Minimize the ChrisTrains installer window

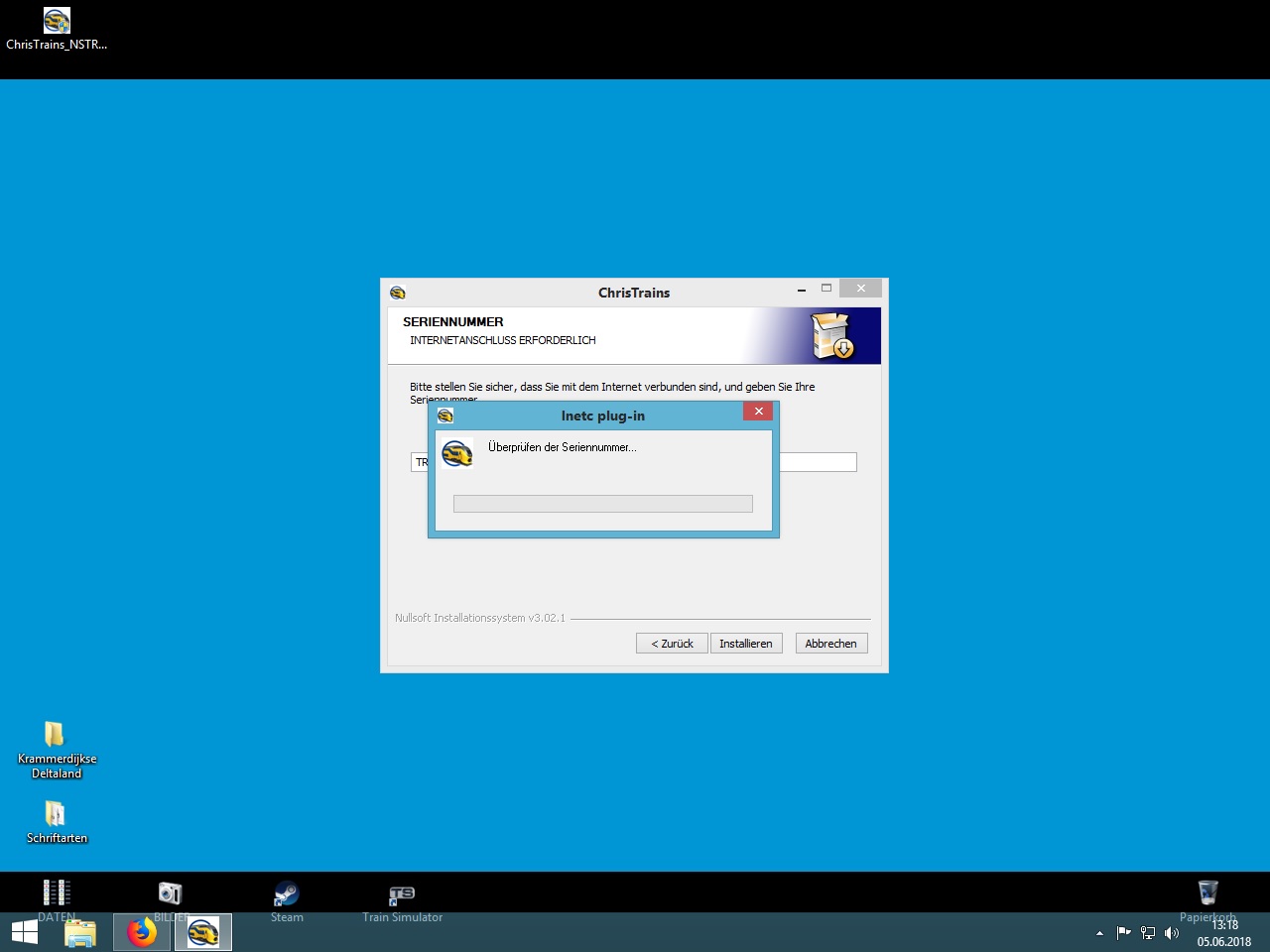[x=802, y=289]
